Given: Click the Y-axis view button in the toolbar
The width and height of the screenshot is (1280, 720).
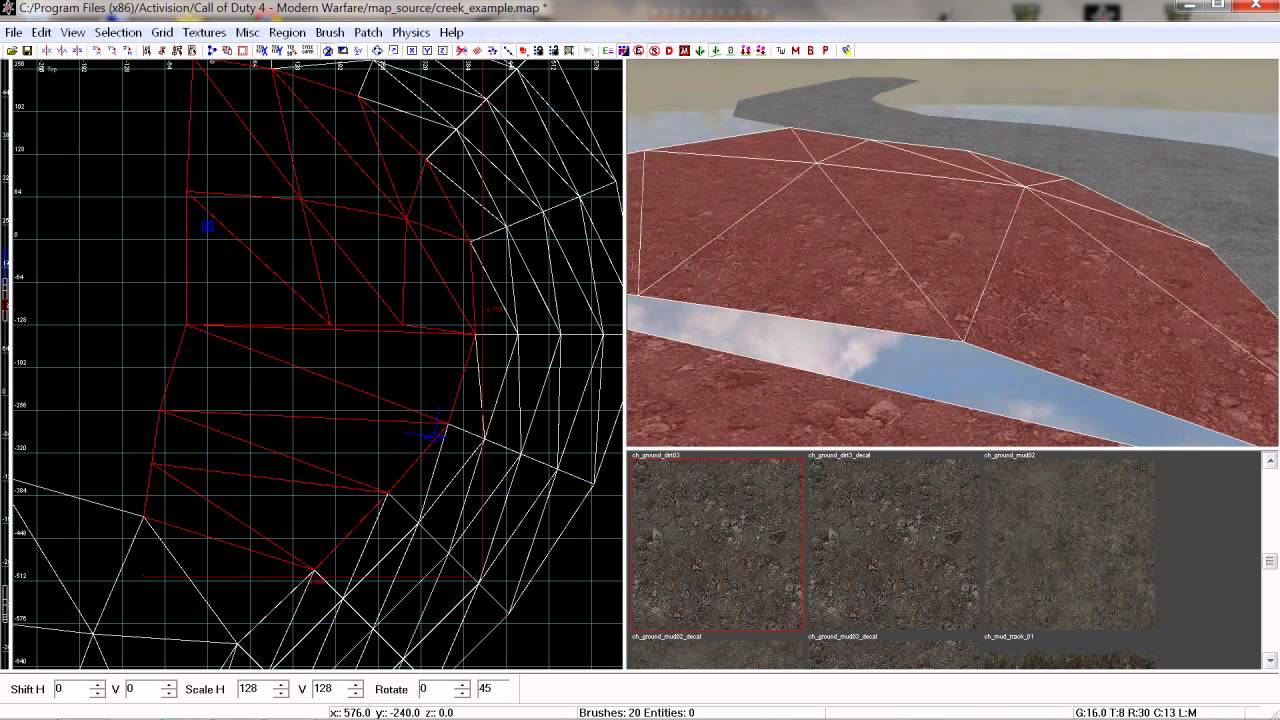Looking at the screenshot, I should 427,50.
